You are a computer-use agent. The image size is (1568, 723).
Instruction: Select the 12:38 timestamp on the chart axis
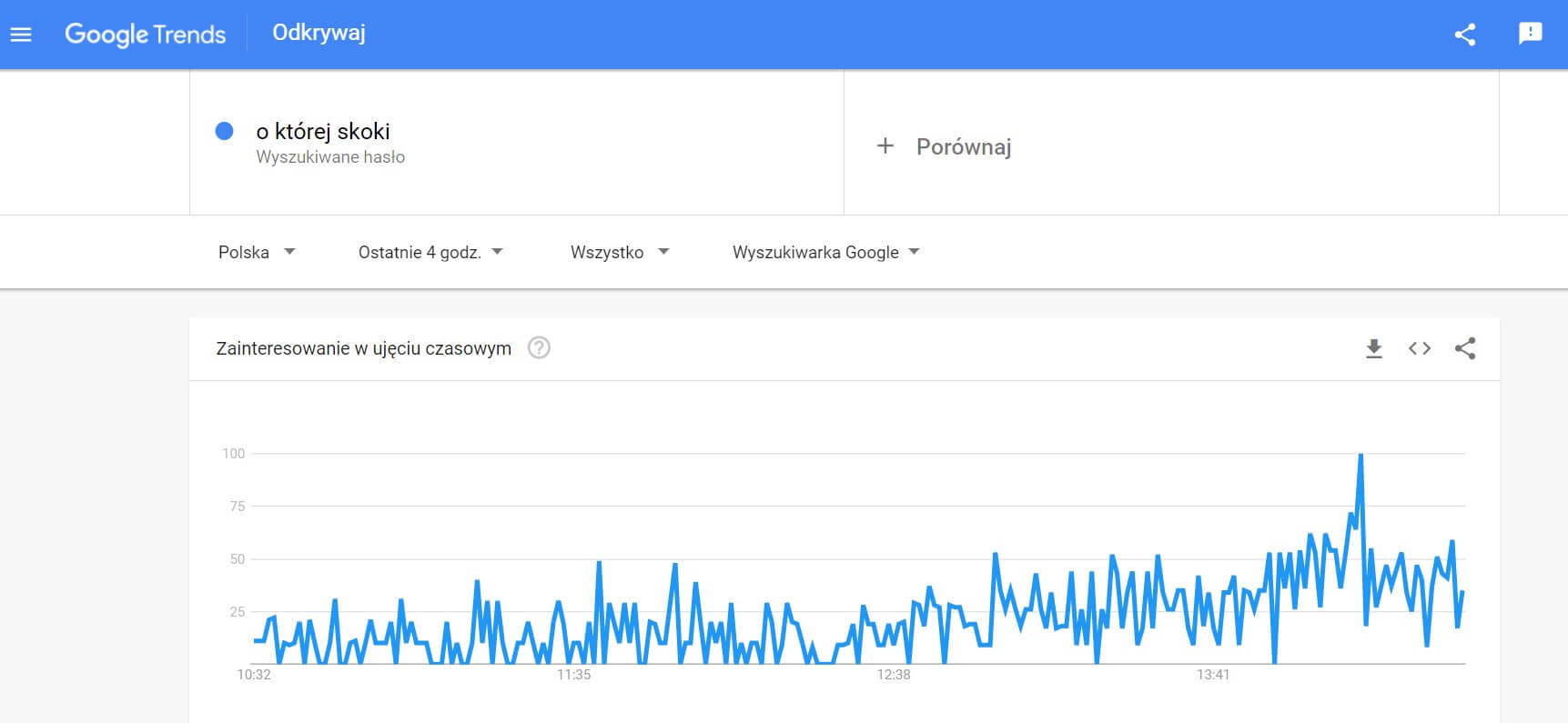[895, 675]
